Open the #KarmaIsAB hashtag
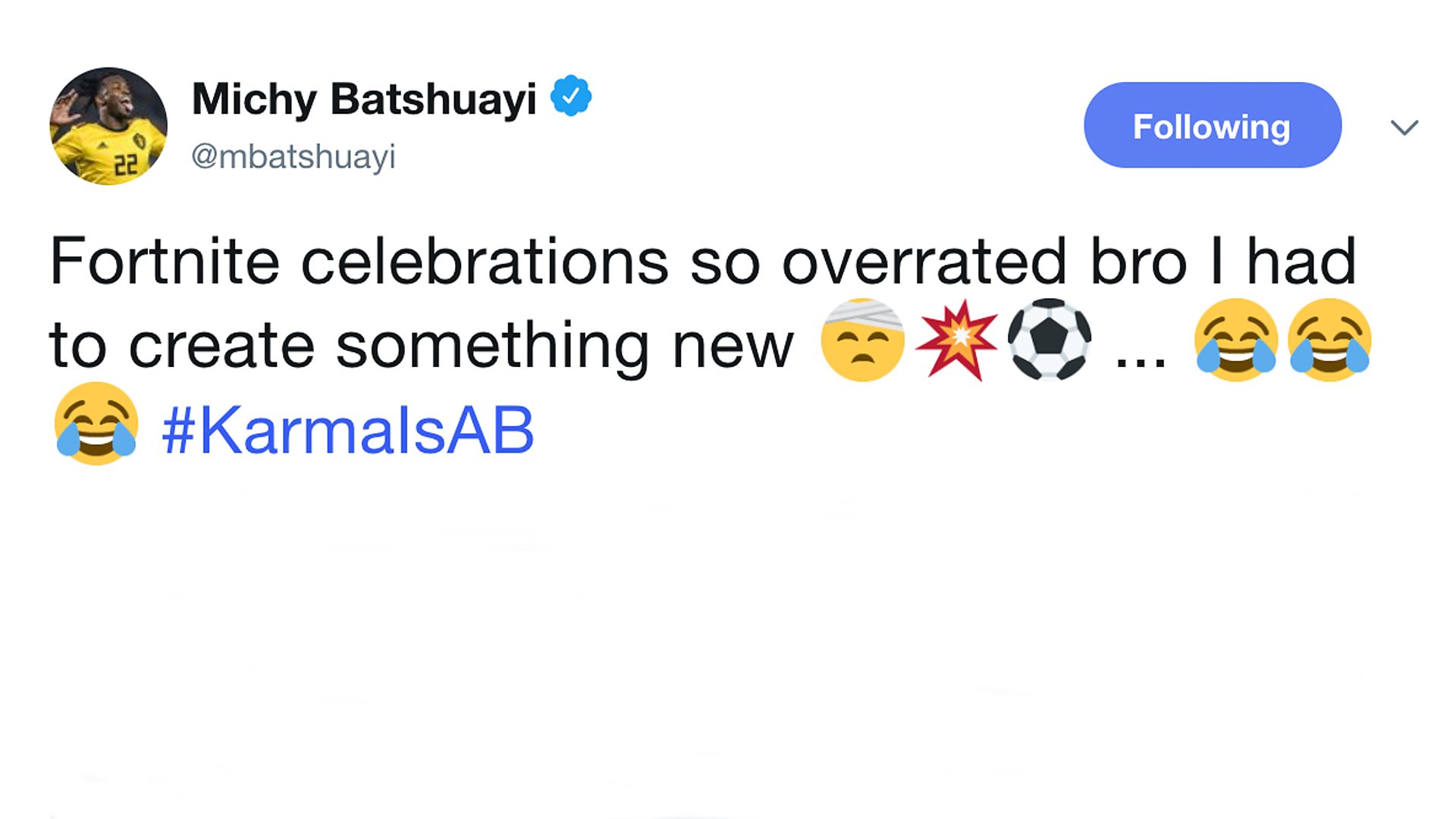Viewport: 1456px width, 819px height. pos(345,428)
